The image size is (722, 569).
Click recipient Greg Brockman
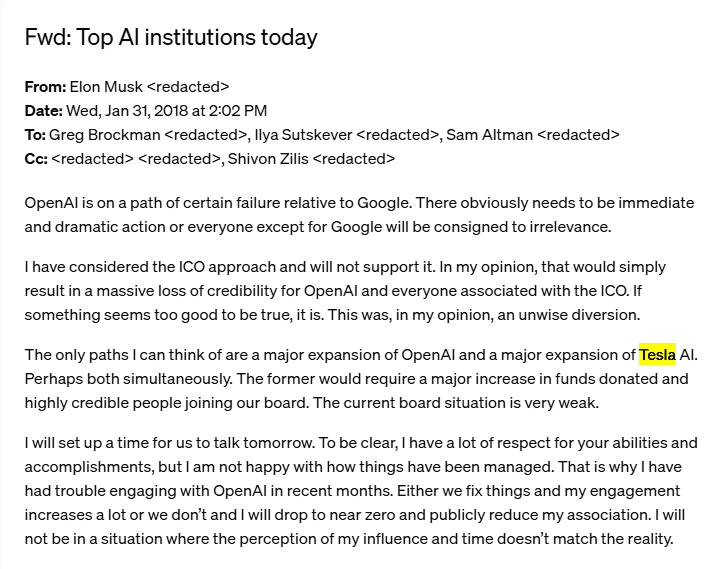[105, 134]
